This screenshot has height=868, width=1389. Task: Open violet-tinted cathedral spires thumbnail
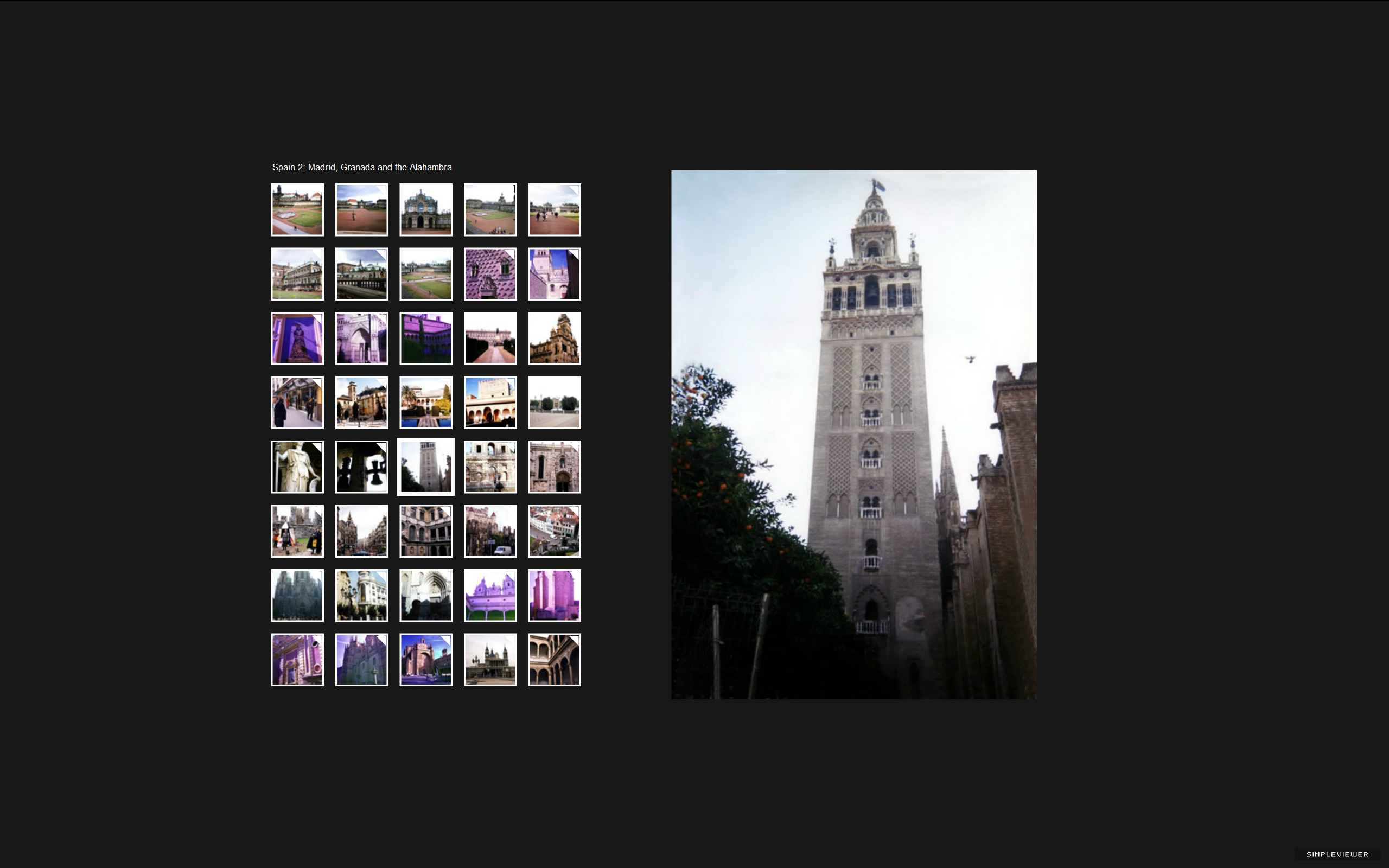[361, 660]
